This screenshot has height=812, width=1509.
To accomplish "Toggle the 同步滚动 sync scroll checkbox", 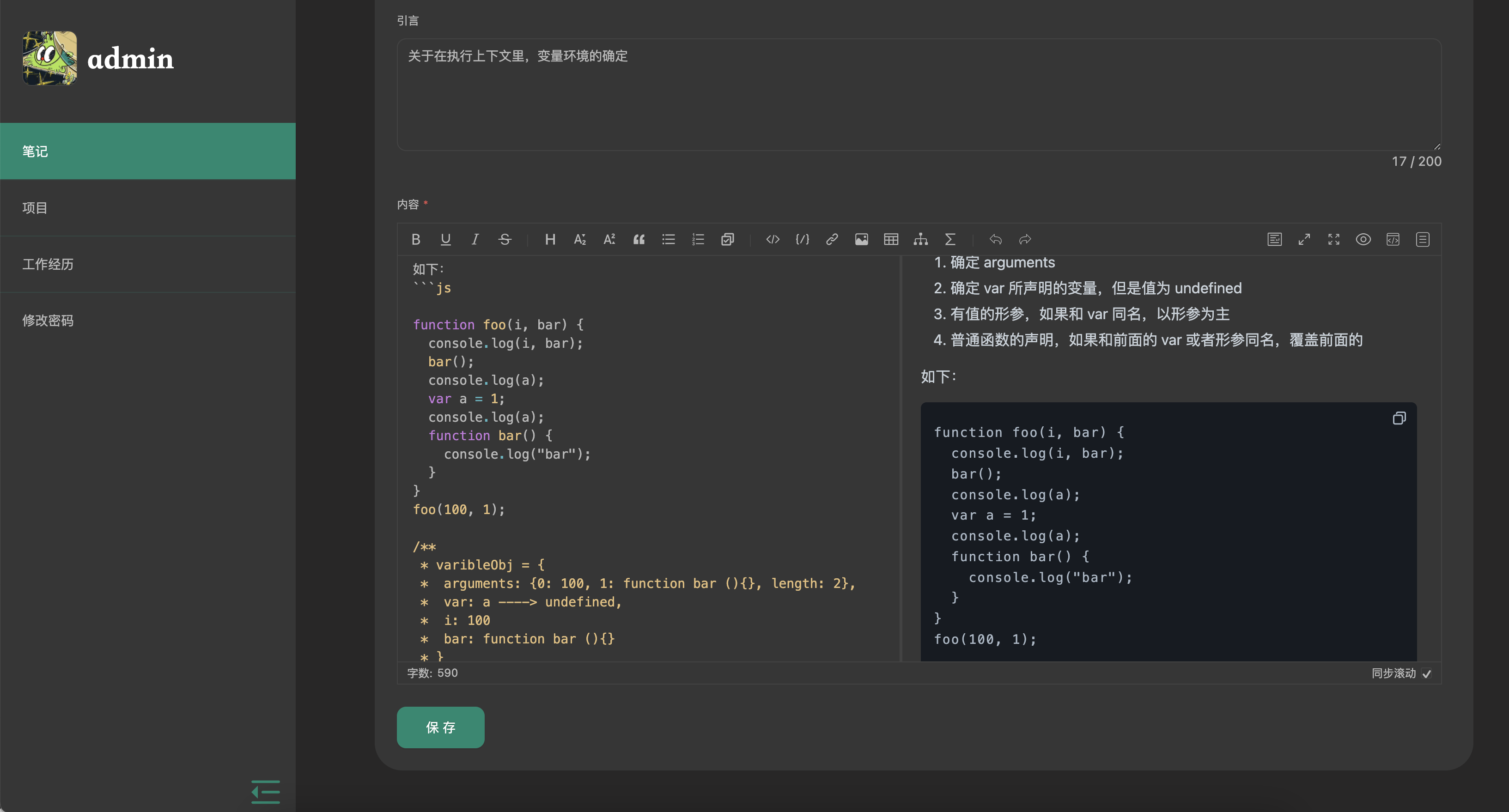I will (1427, 674).
